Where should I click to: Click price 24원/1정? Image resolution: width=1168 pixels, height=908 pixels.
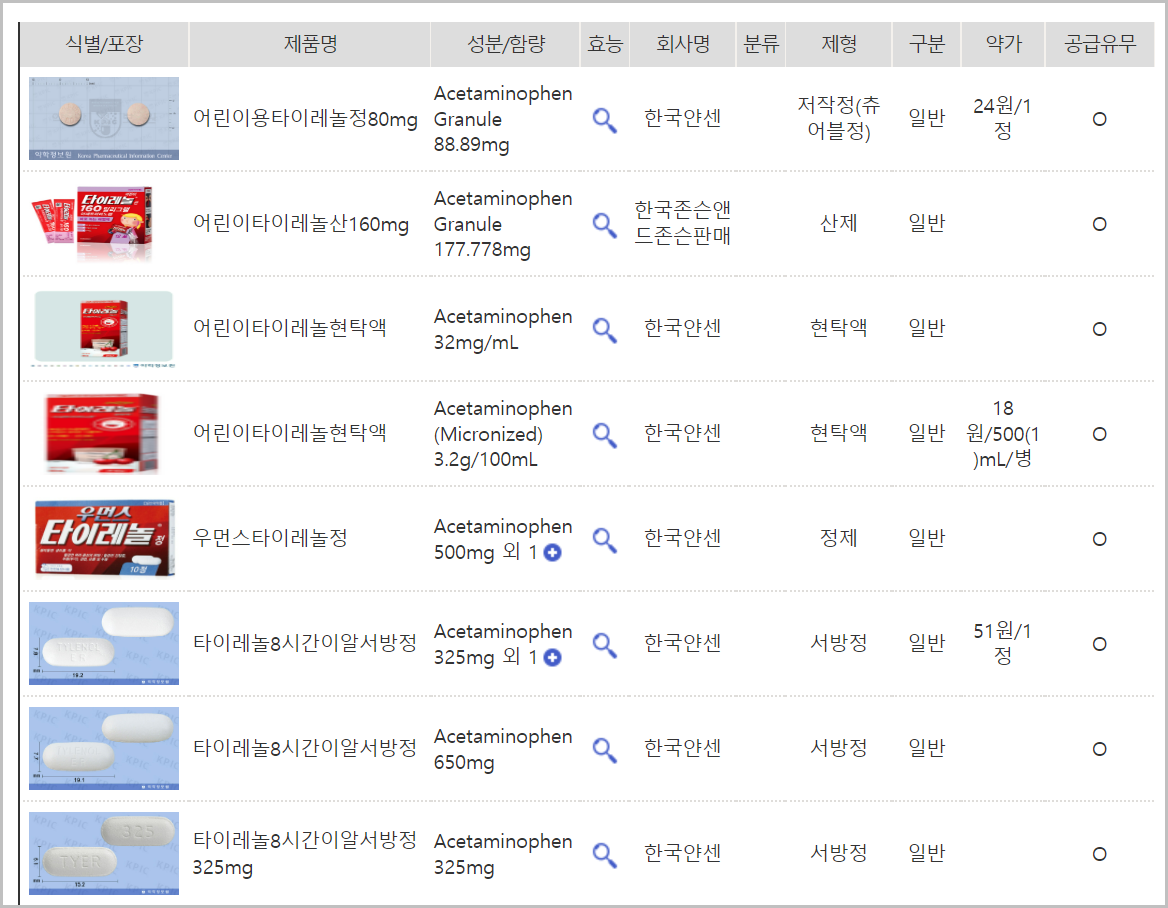[1003, 118]
